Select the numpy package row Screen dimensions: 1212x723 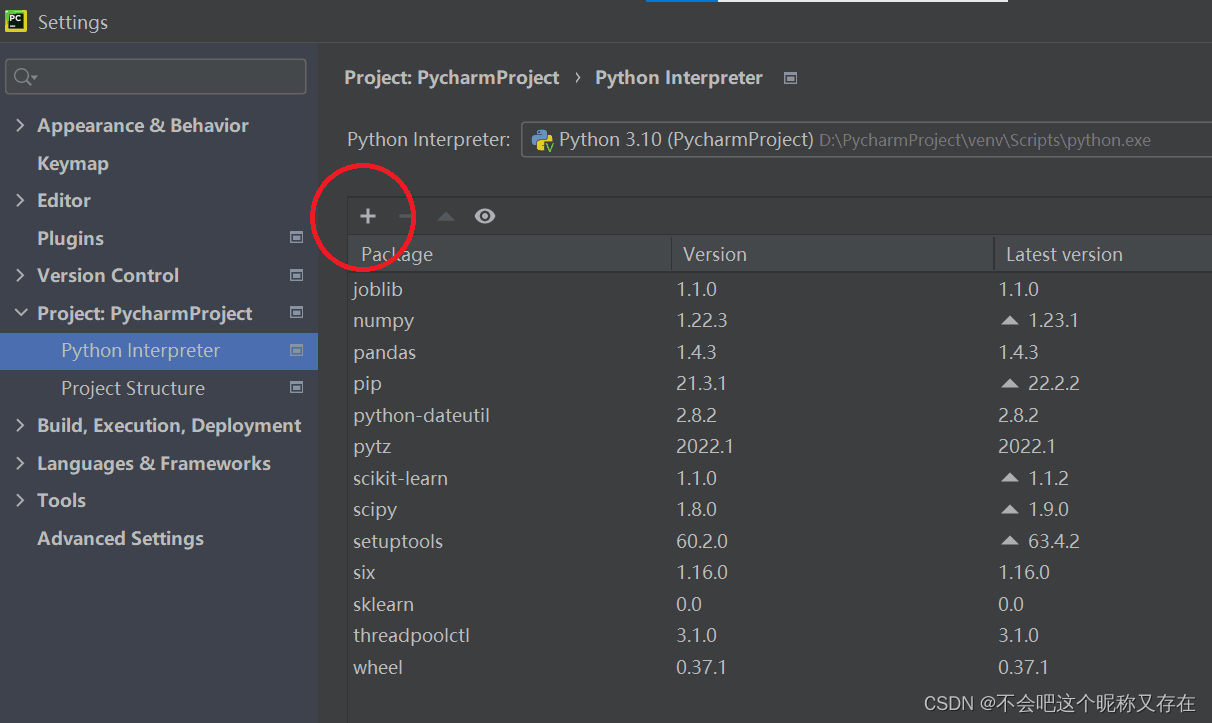(780, 321)
